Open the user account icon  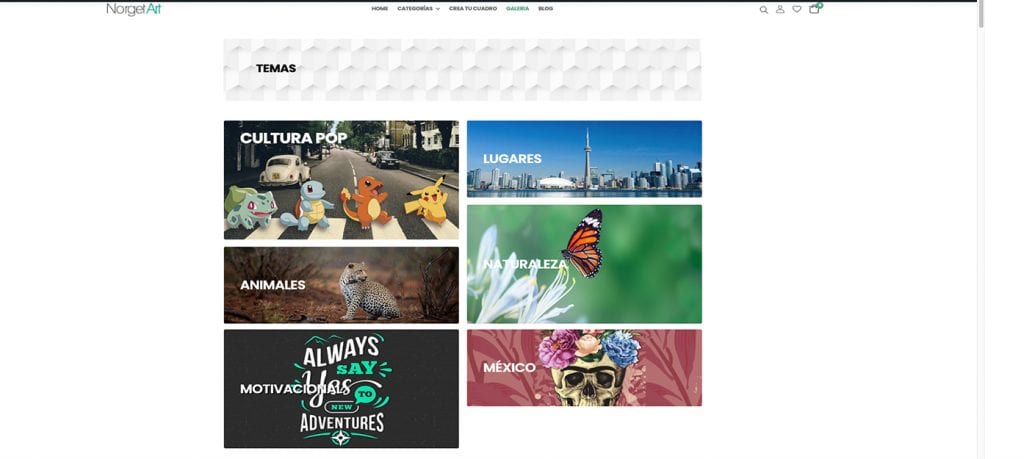tap(780, 9)
